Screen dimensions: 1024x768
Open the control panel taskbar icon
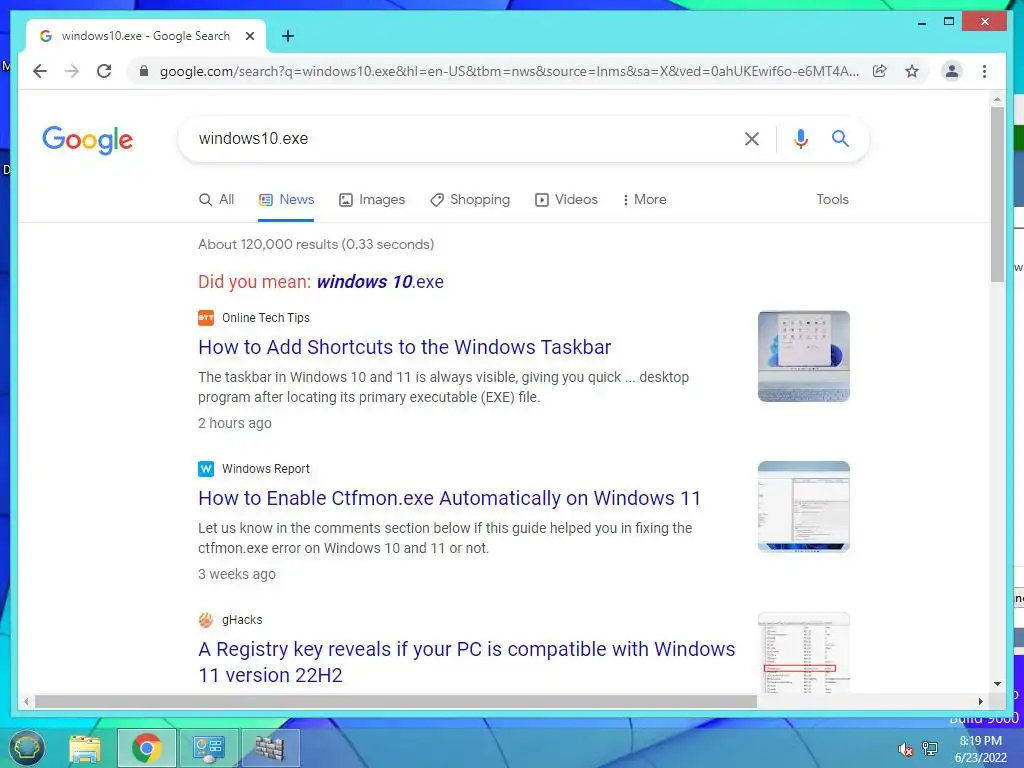click(x=209, y=748)
